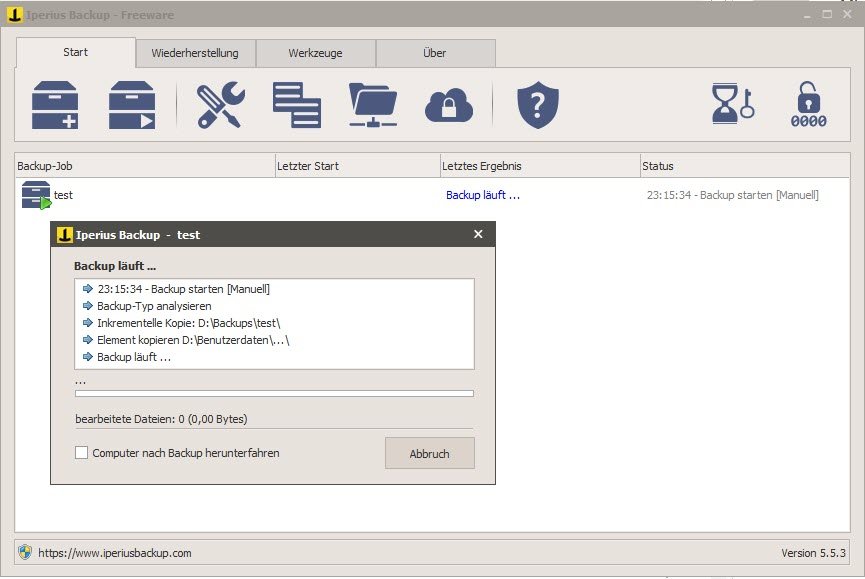The width and height of the screenshot is (865, 579).
Task: Sort by Letzter Start column header
Action: click(357, 166)
